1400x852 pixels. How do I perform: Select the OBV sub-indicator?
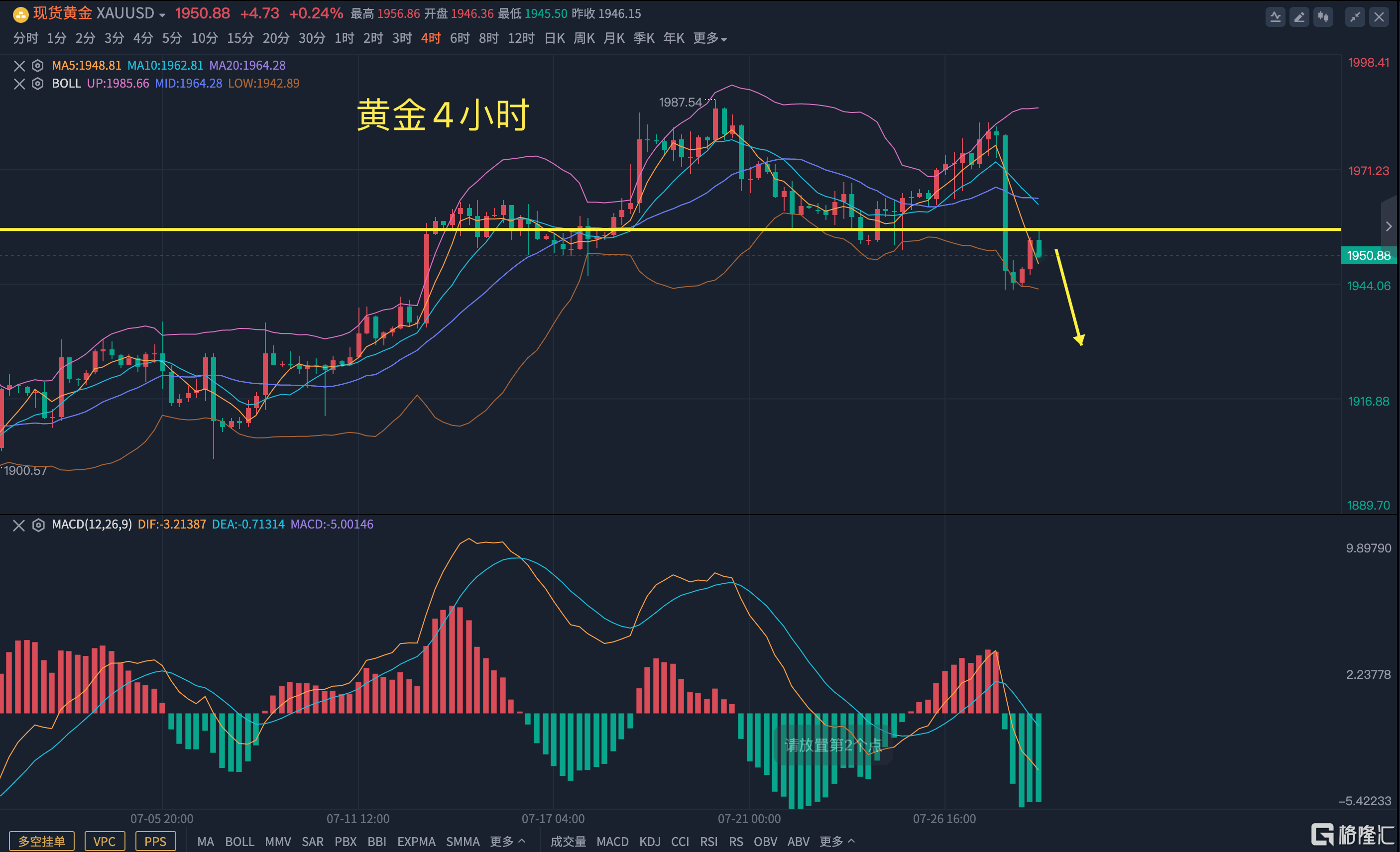(765, 842)
